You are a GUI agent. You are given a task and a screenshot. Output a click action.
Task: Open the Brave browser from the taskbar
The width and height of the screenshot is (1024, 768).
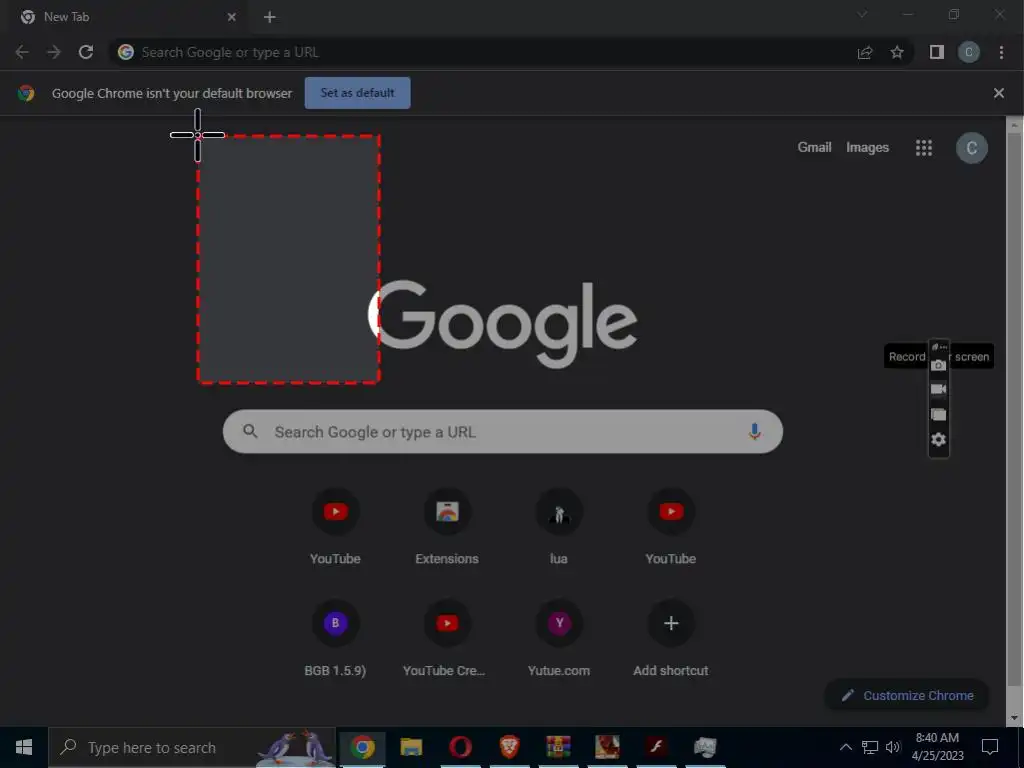point(509,747)
